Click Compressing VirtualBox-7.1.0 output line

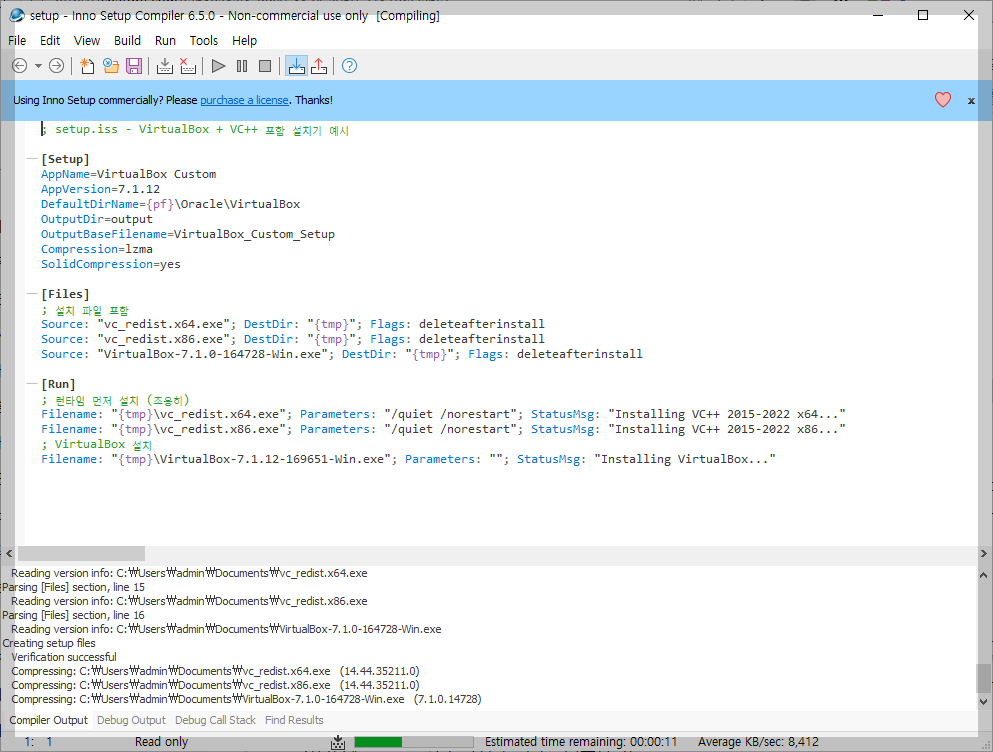coord(246,699)
